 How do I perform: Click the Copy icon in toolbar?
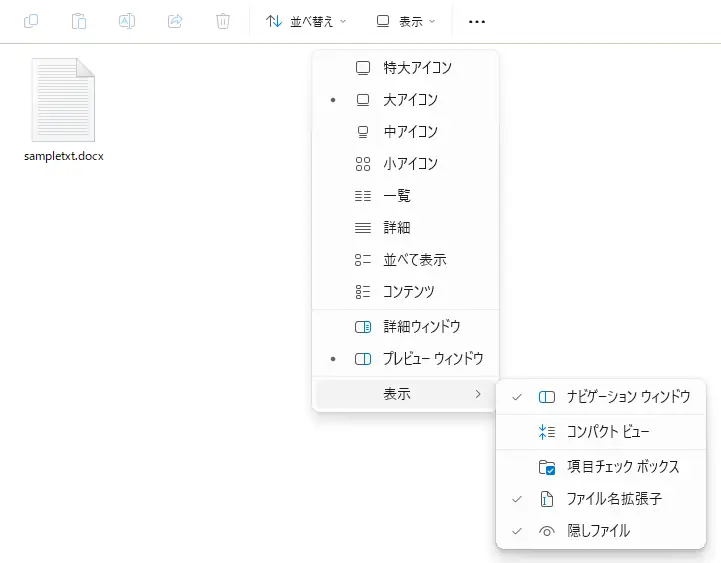tap(31, 21)
